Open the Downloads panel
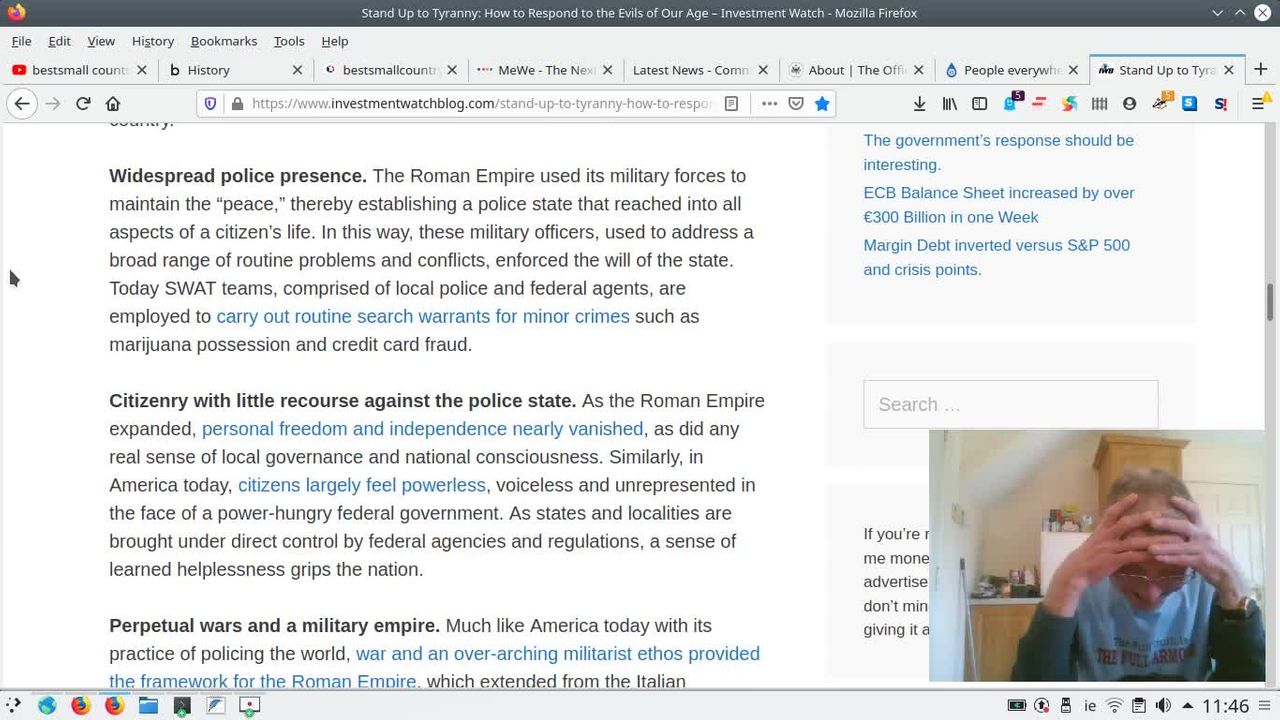The width and height of the screenshot is (1280, 720). point(919,104)
